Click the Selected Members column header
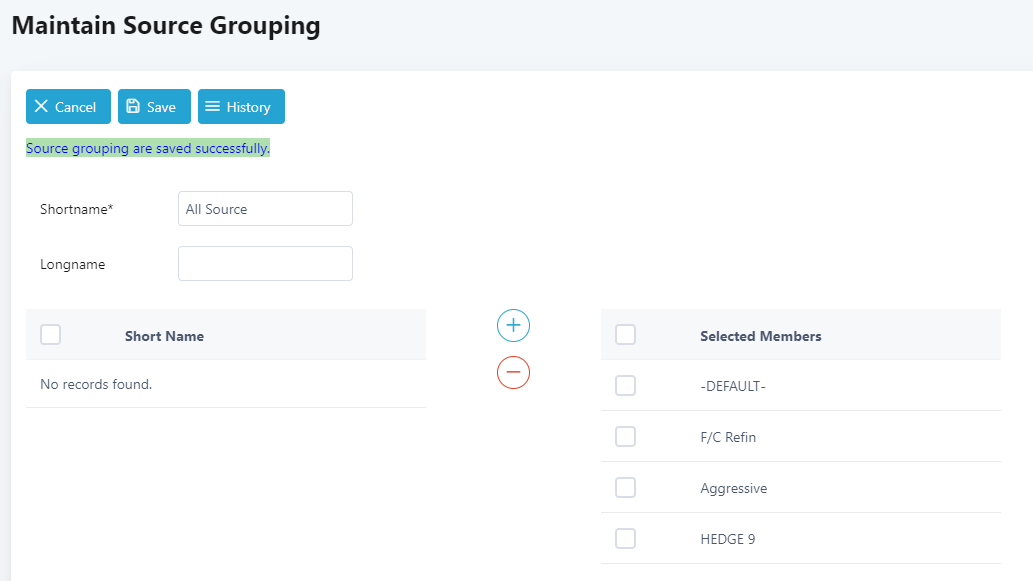Image resolution: width=1033 pixels, height=581 pixels. coord(760,336)
